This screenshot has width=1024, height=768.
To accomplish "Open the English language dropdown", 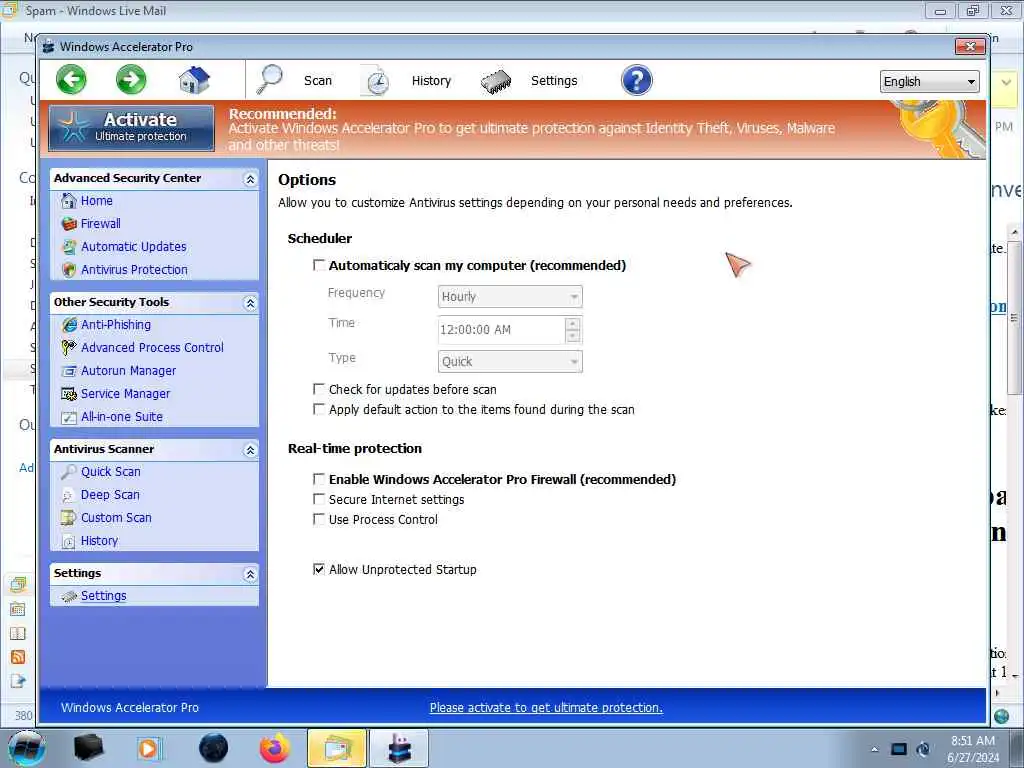I will (929, 82).
